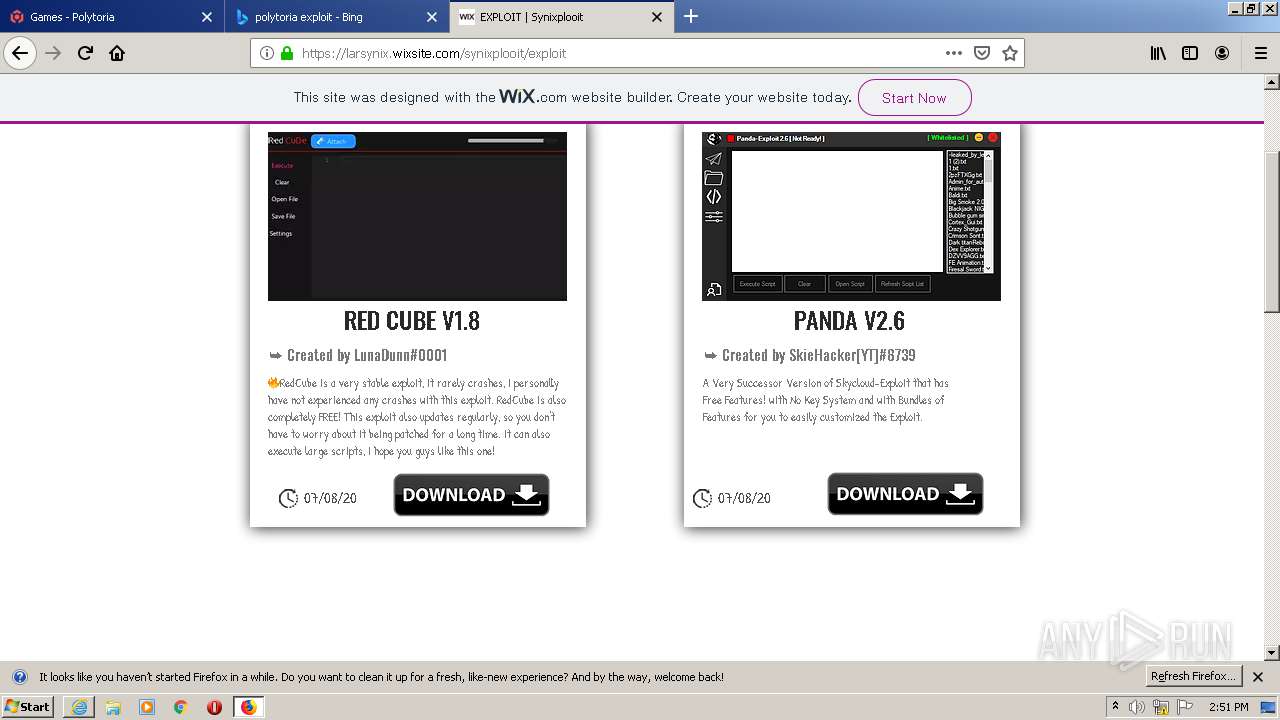This screenshot has height=720, width=1280.
Task: Open the Firefox hamburger menu
Action: point(1260,53)
